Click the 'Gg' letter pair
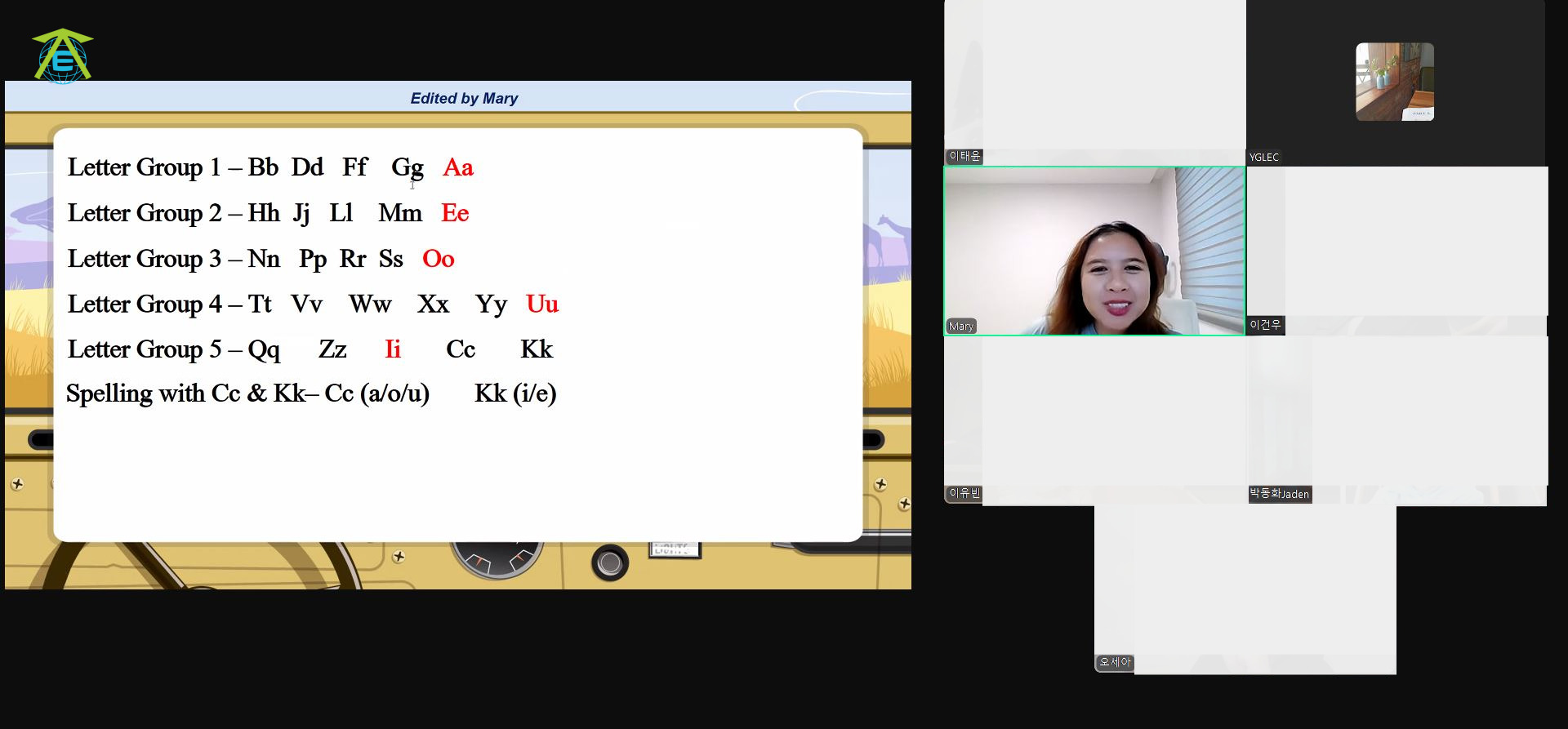Screen dimensions: 1568x729 [x=408, y=168]
